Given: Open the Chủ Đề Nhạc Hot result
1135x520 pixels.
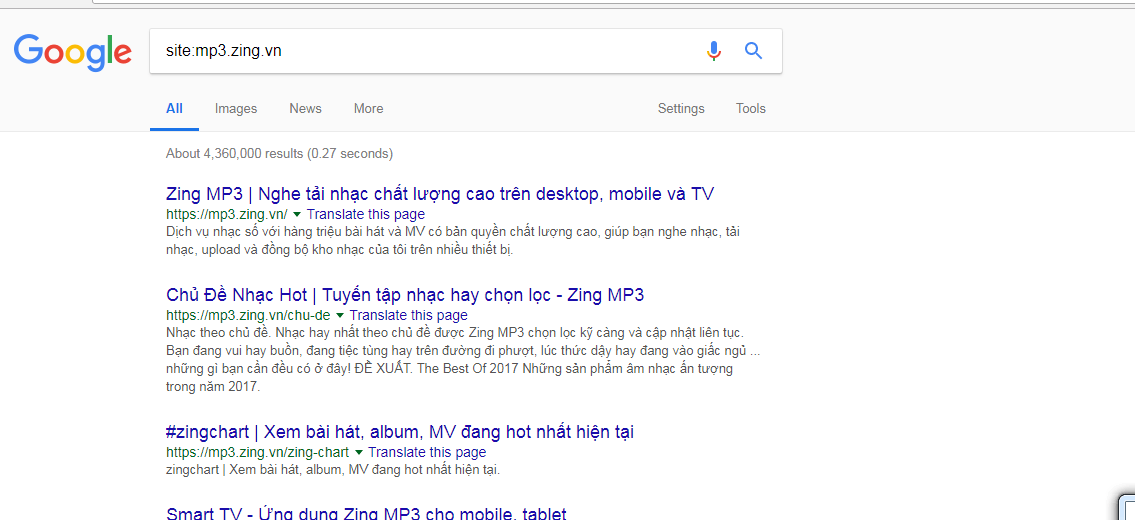Looking at the screenshot, I should (405, 295).
